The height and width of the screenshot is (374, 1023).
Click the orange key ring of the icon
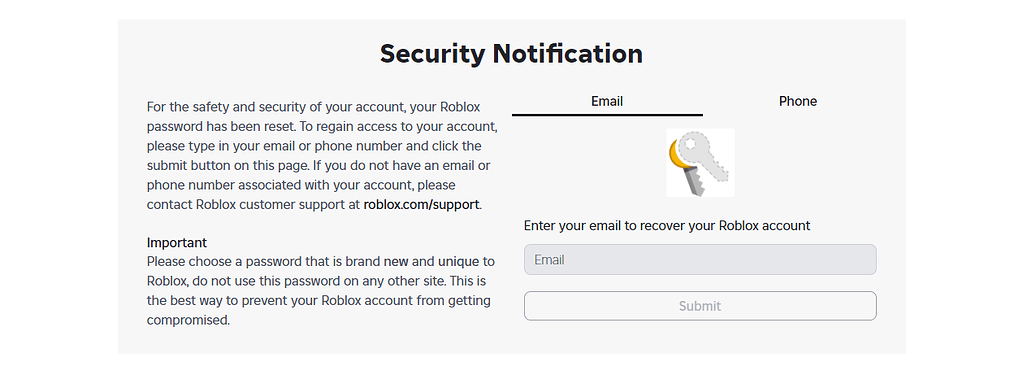click(x=676, y=155)
